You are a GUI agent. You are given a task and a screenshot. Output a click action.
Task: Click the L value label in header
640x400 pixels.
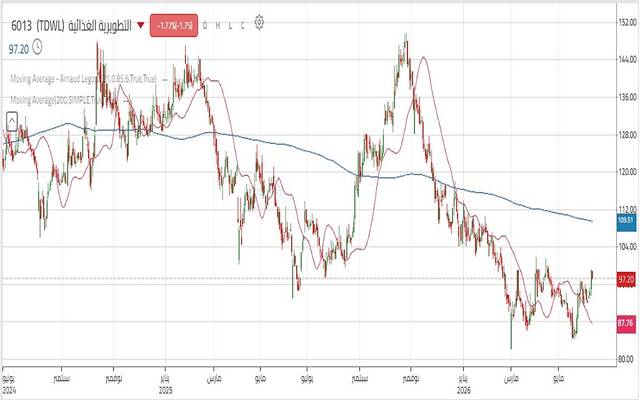(230, 26)
